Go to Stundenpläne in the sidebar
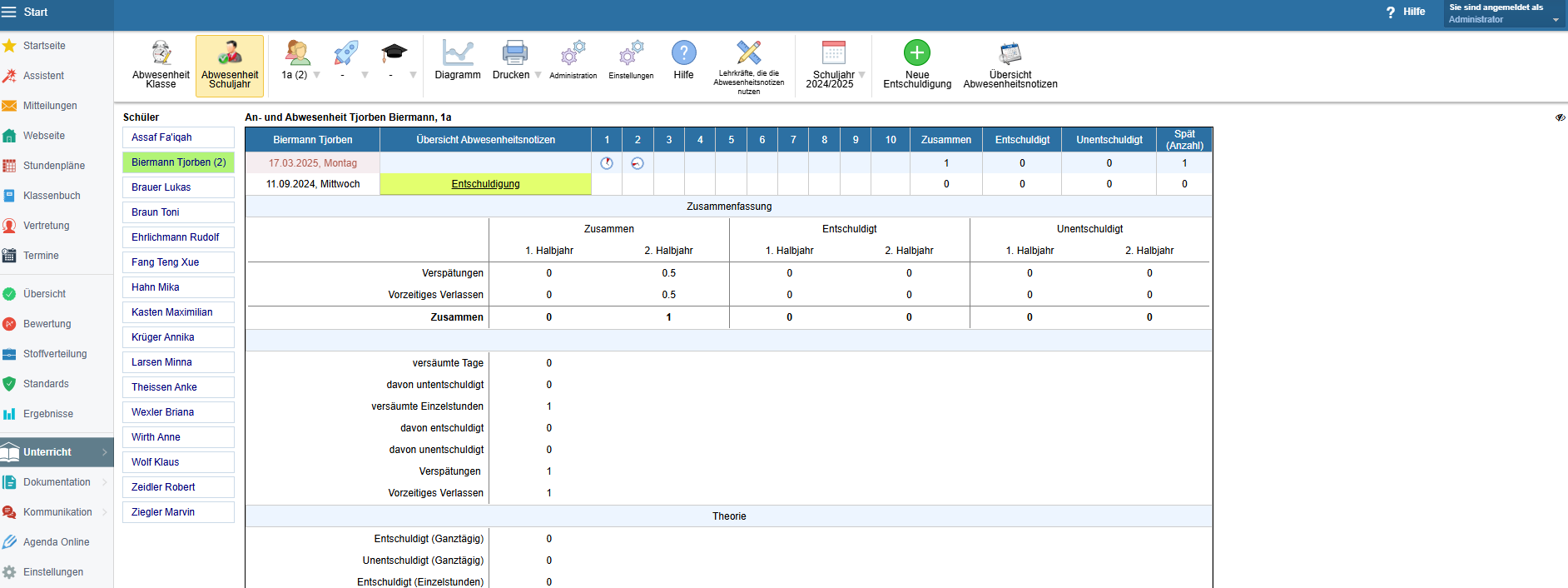 (53, 166)
